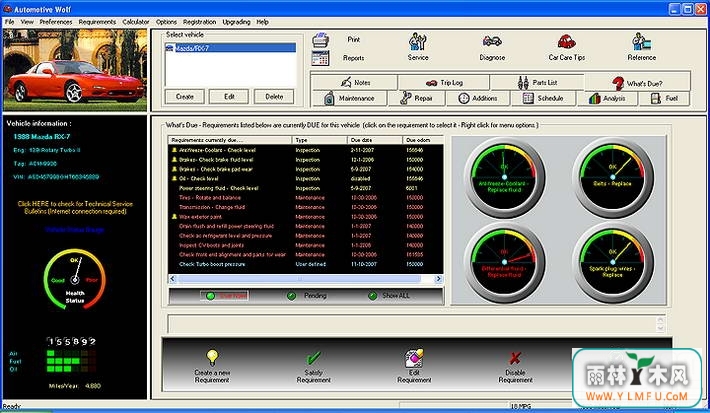
Task: Click the 155892 odometer reading
Action: pos(72,341)
